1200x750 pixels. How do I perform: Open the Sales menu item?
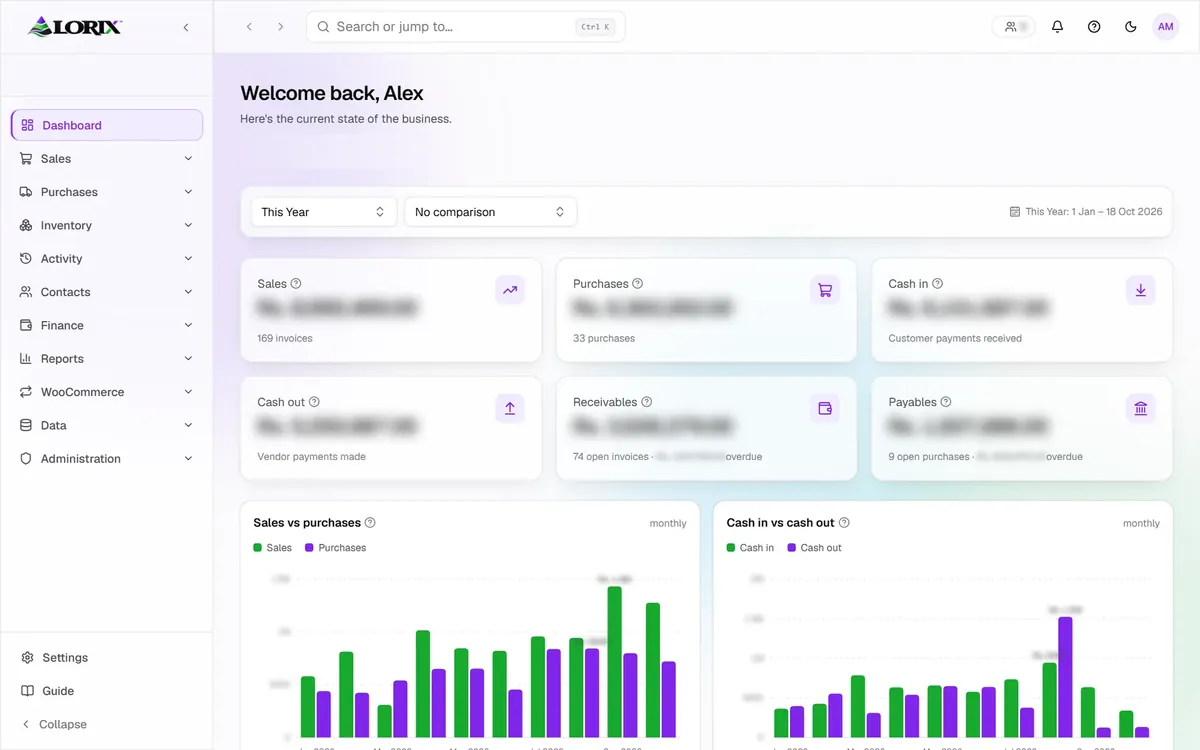coord(107,158)
